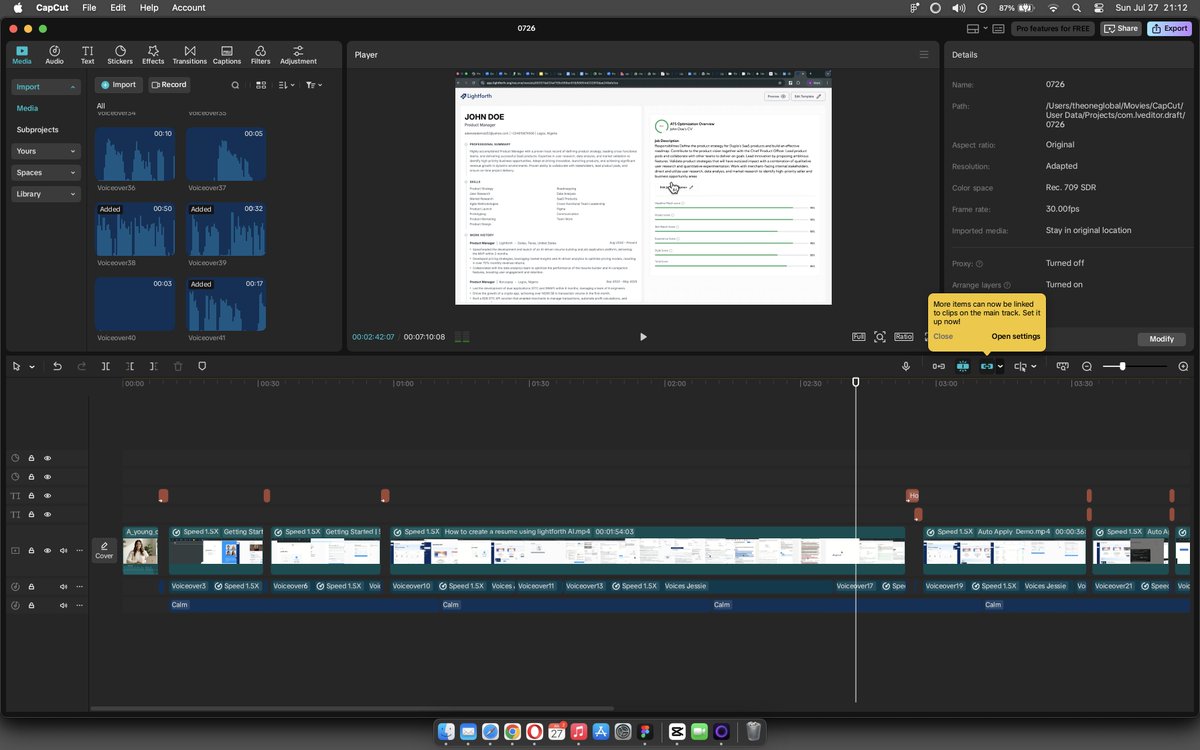Delete the clip portion right of playhead
This screenshot has width=1200, height=750.
pos(153,367)
